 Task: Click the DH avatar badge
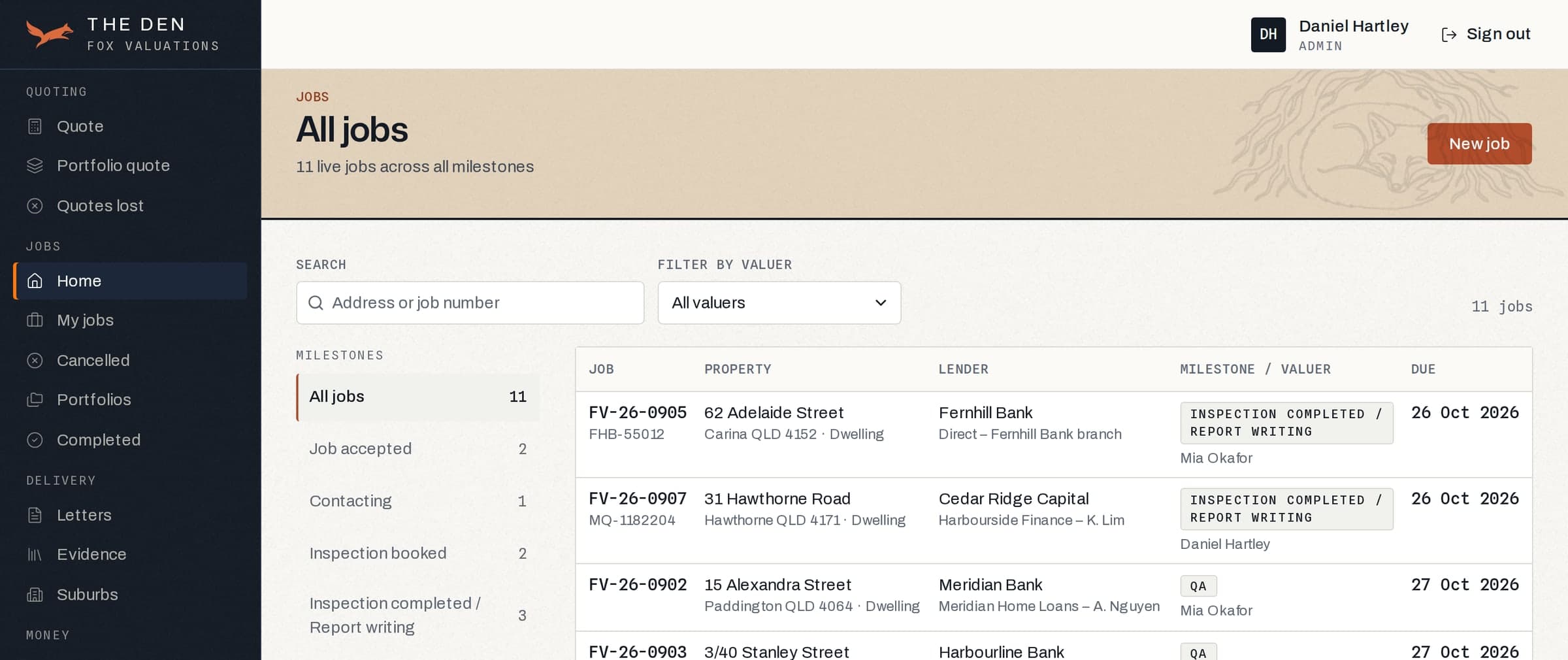(x=1268, y=35)
